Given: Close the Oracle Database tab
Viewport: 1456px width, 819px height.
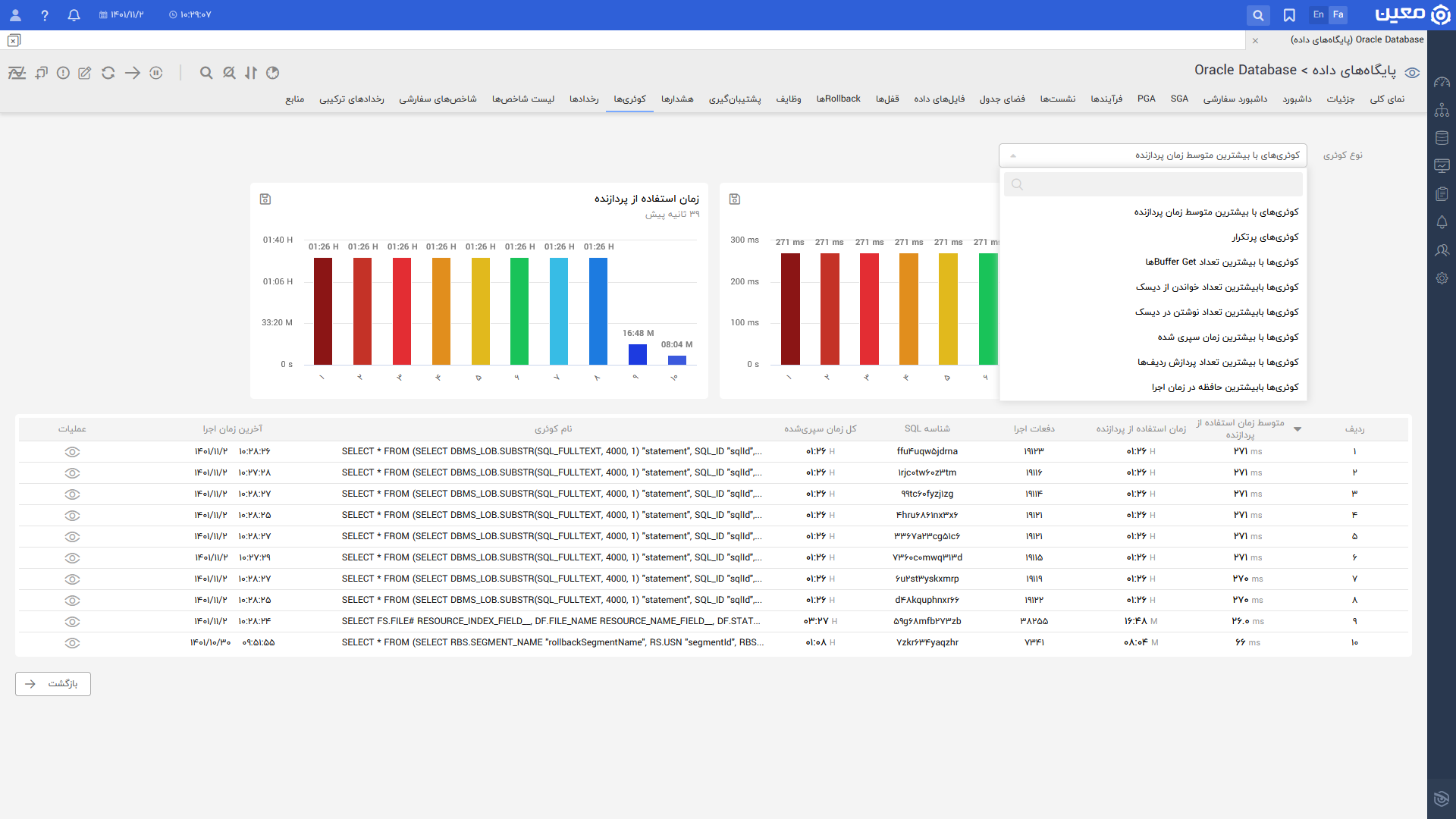Looking at the screenshot, I should pos(1255,40).
